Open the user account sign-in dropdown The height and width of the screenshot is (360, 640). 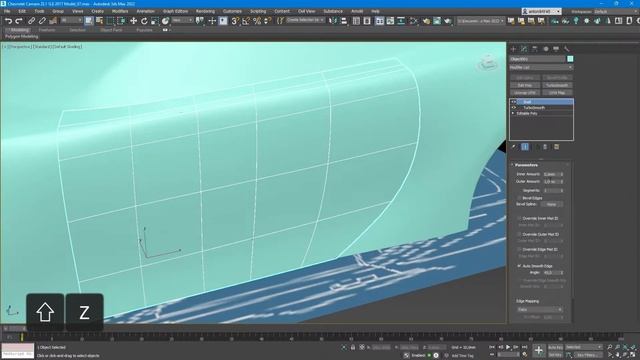click(541, 11)
